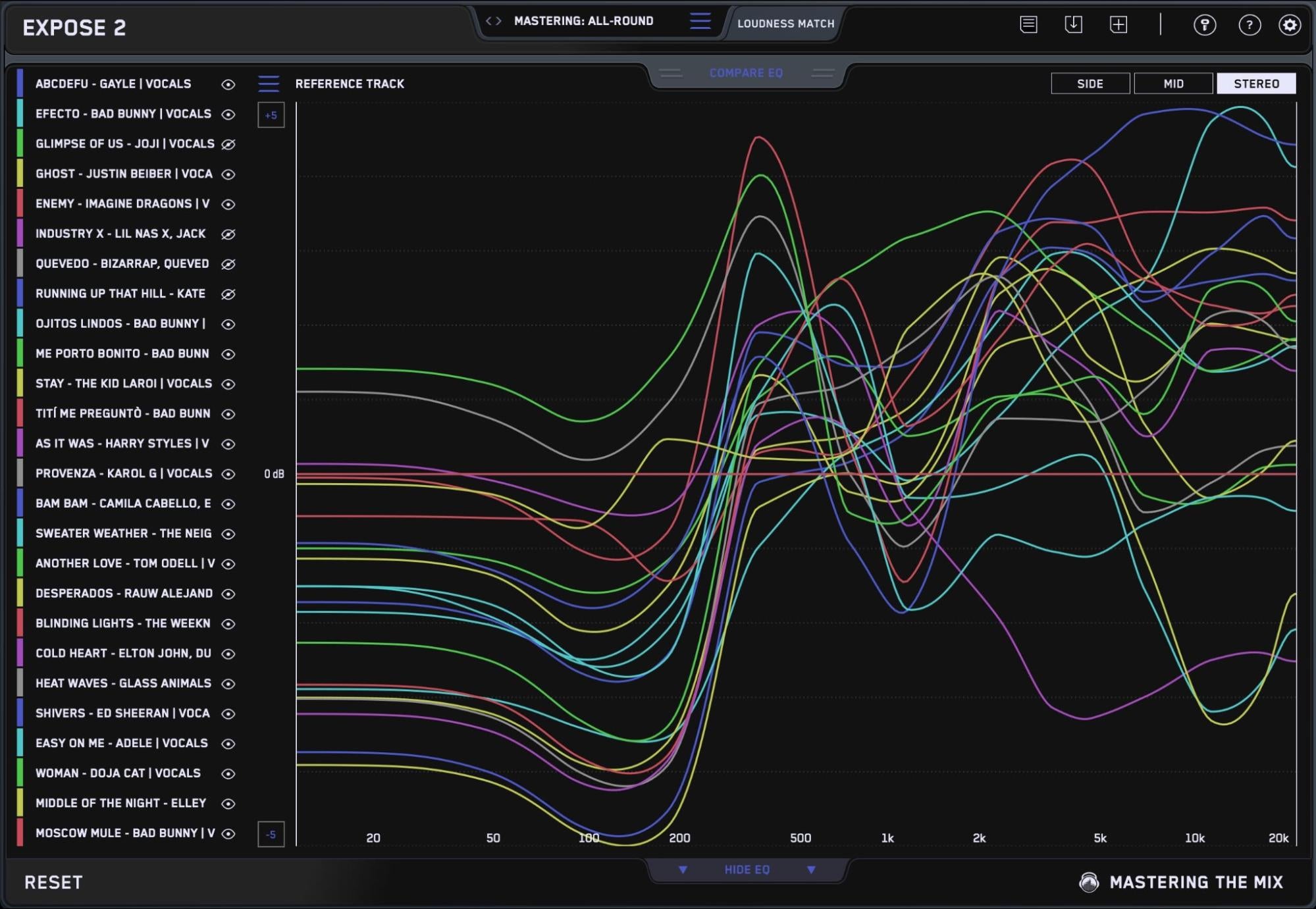Viewport: 1316px width, 909px height.
Task: Hide the ABCDEFU - Gayle track curve
Action: click(228, 84)
